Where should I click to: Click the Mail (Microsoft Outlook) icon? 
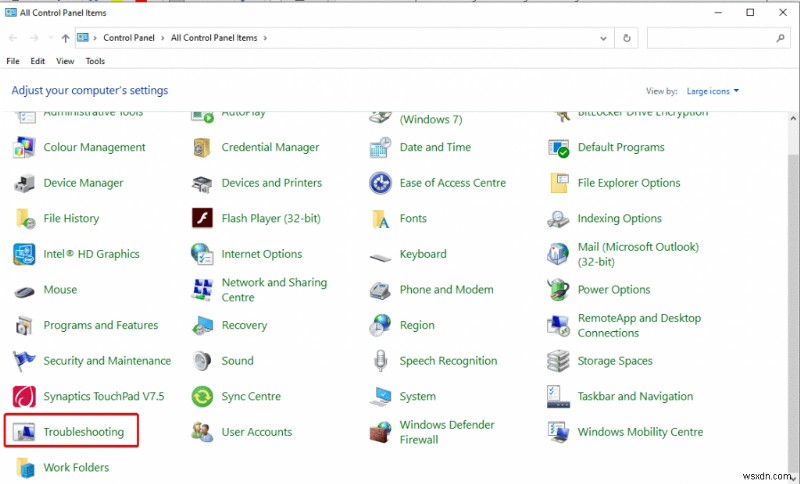click(558, 254)
